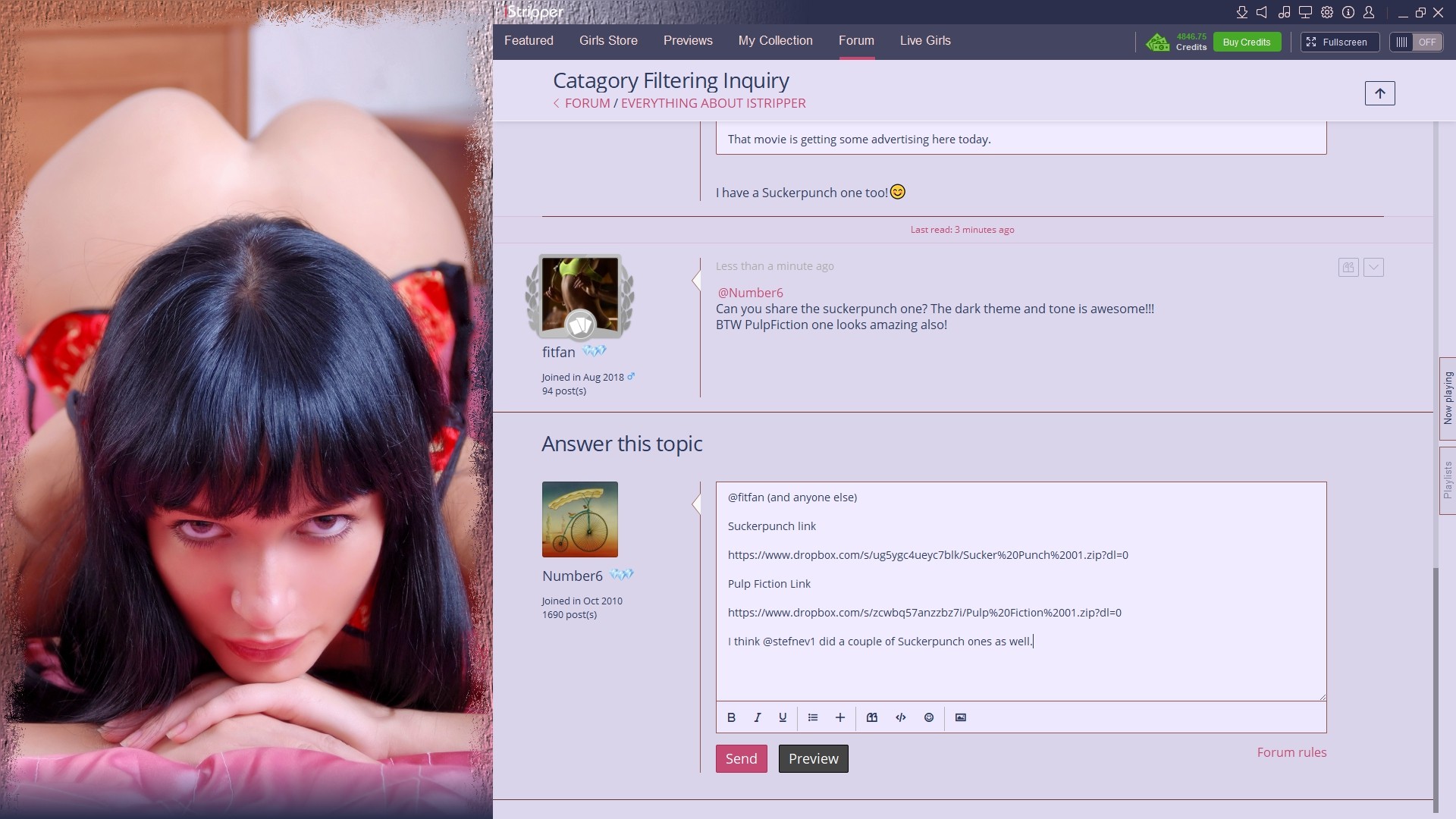Insert a bulleted list in reply
The image size is (1456, 819).
(x=813, y=717)
